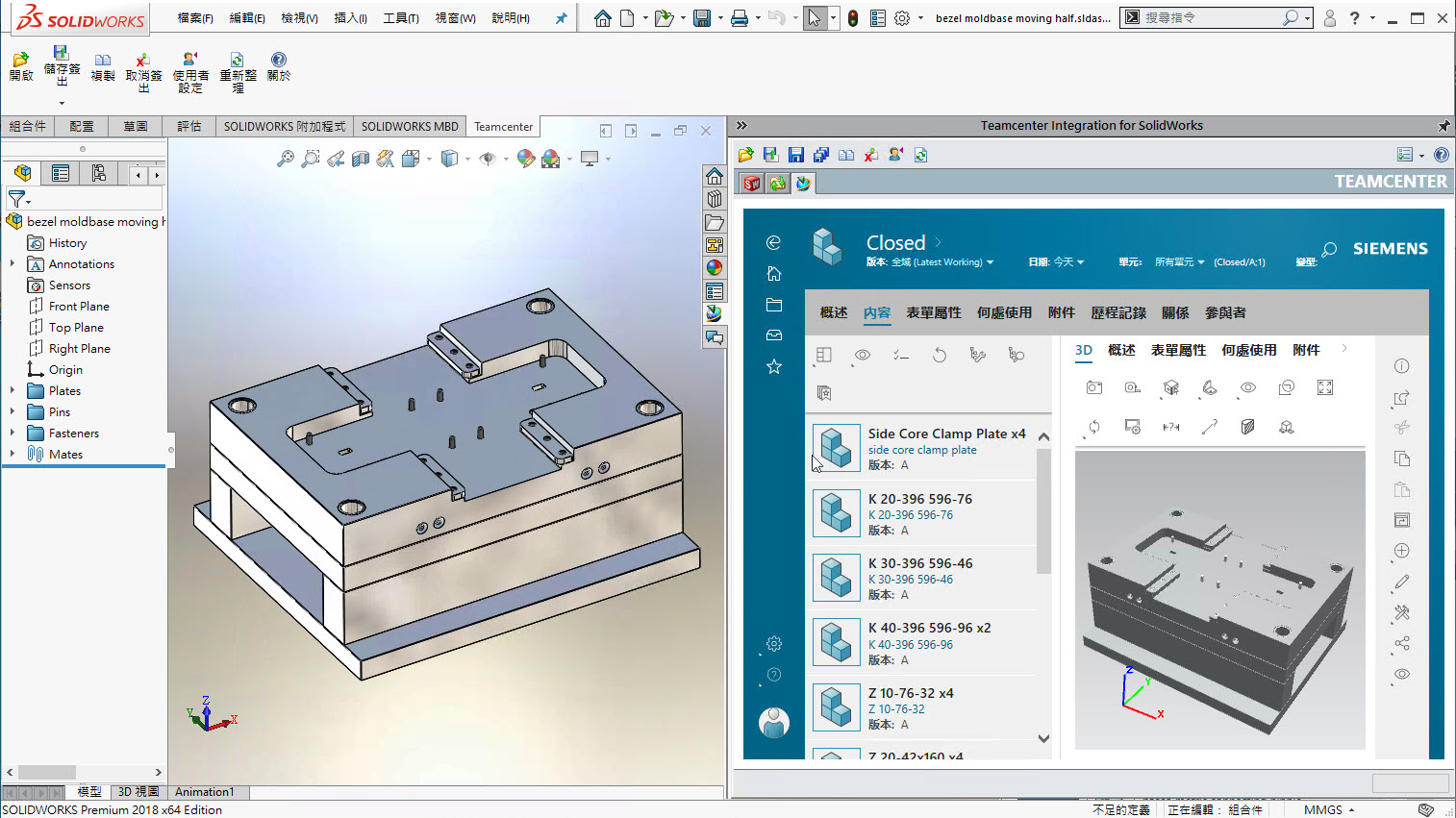Image resolution: width=1456 pixels, height=818 pixels.
Task: Click Apply Scene icon in heads-up toolbar
Action: [551, 159]
